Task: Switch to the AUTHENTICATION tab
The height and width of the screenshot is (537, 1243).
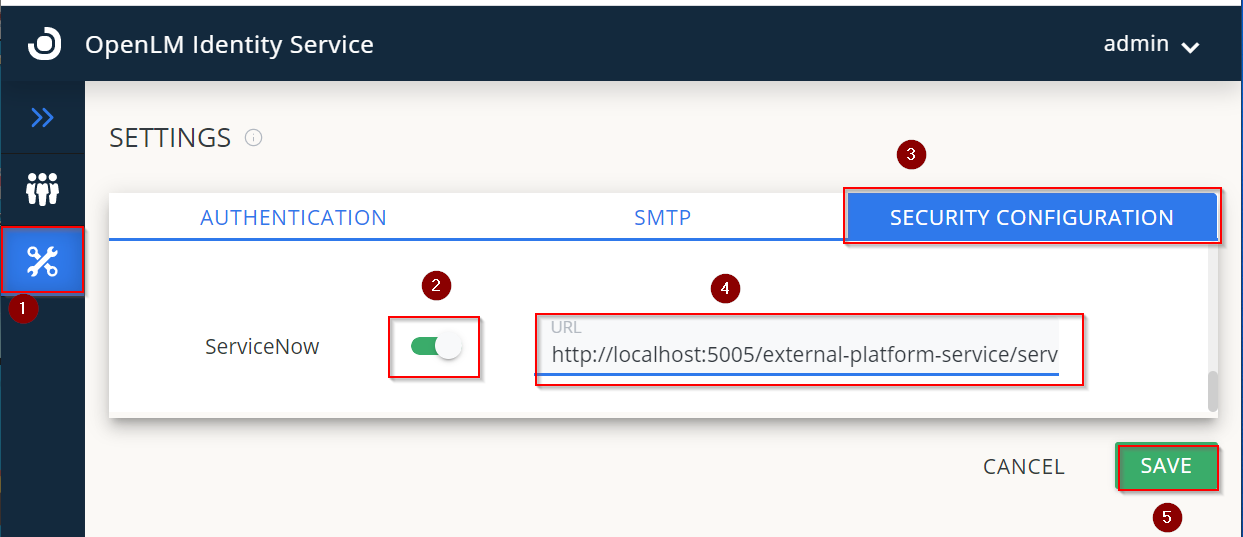Action: pyautogui.click(x=293, y=217)
